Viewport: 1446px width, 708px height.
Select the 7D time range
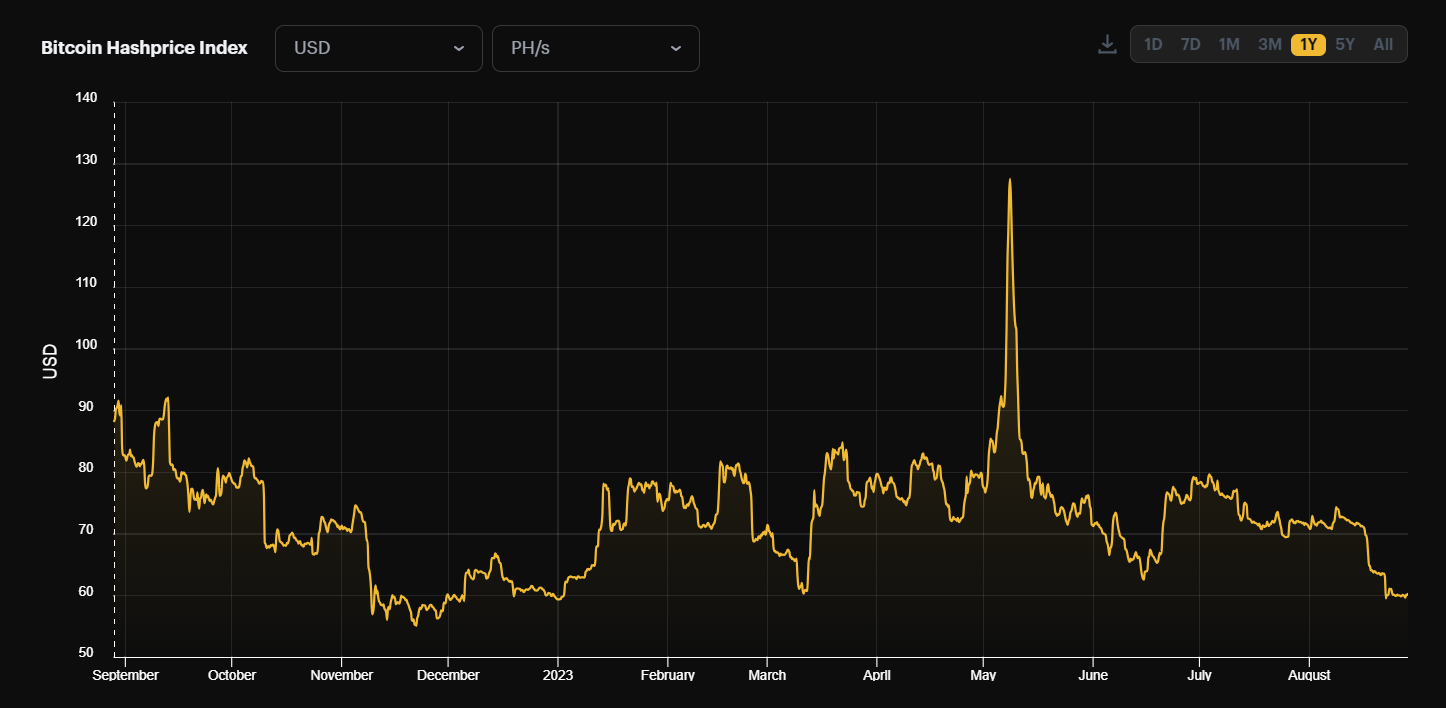(x=1190, y=44)
